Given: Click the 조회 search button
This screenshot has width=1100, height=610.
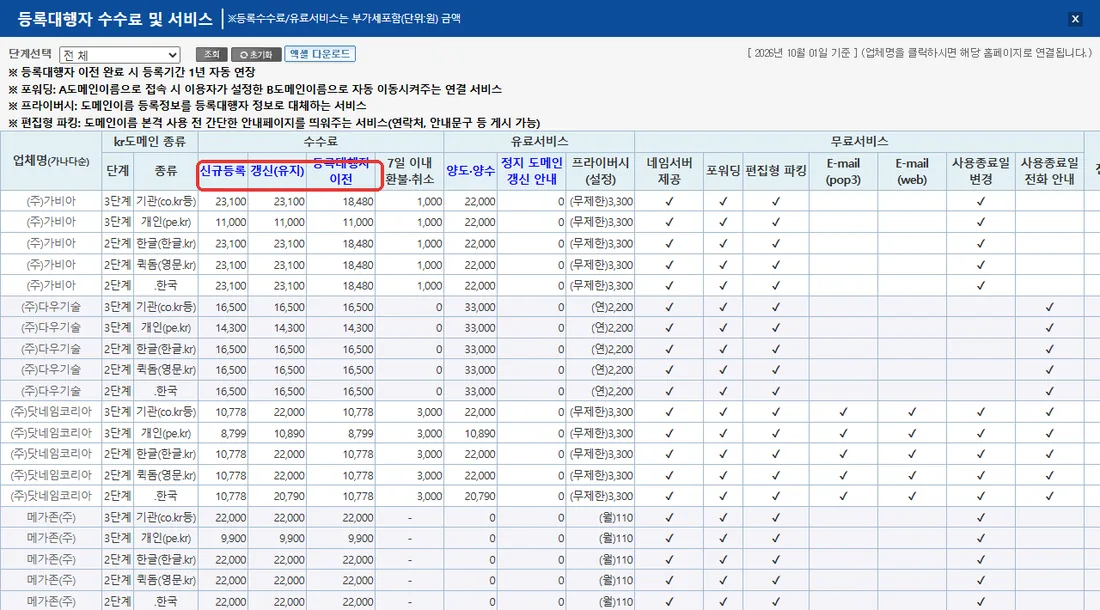Looking at the screenshot, I should click(x=211, y=54).
